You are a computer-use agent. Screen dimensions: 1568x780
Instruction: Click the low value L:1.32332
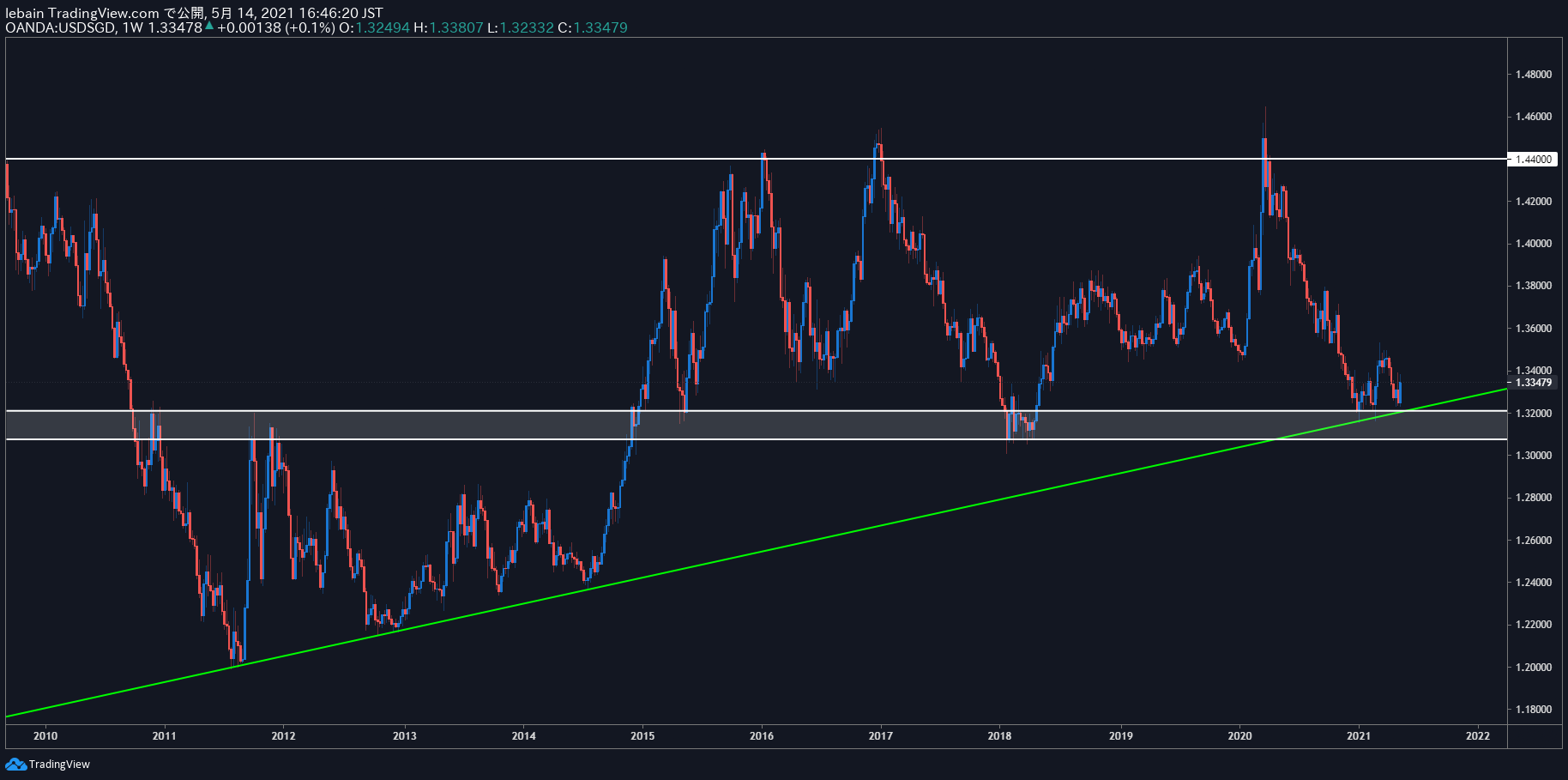(x=521, y=27)
